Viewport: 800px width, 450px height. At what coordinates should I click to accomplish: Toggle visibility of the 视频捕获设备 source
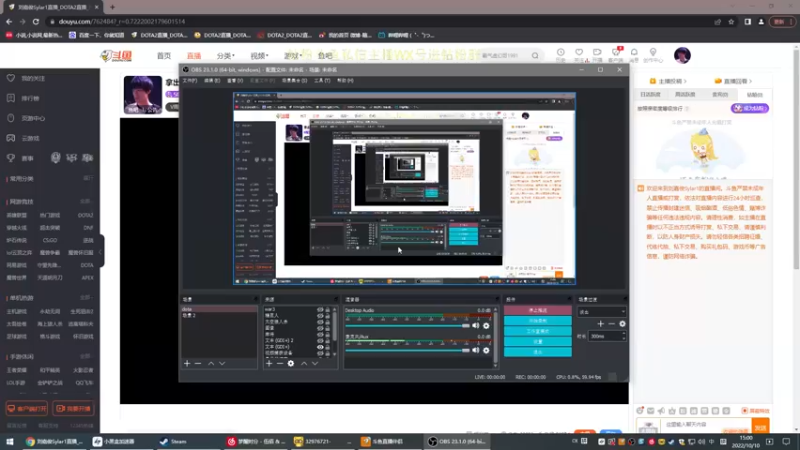pos(320,353)
